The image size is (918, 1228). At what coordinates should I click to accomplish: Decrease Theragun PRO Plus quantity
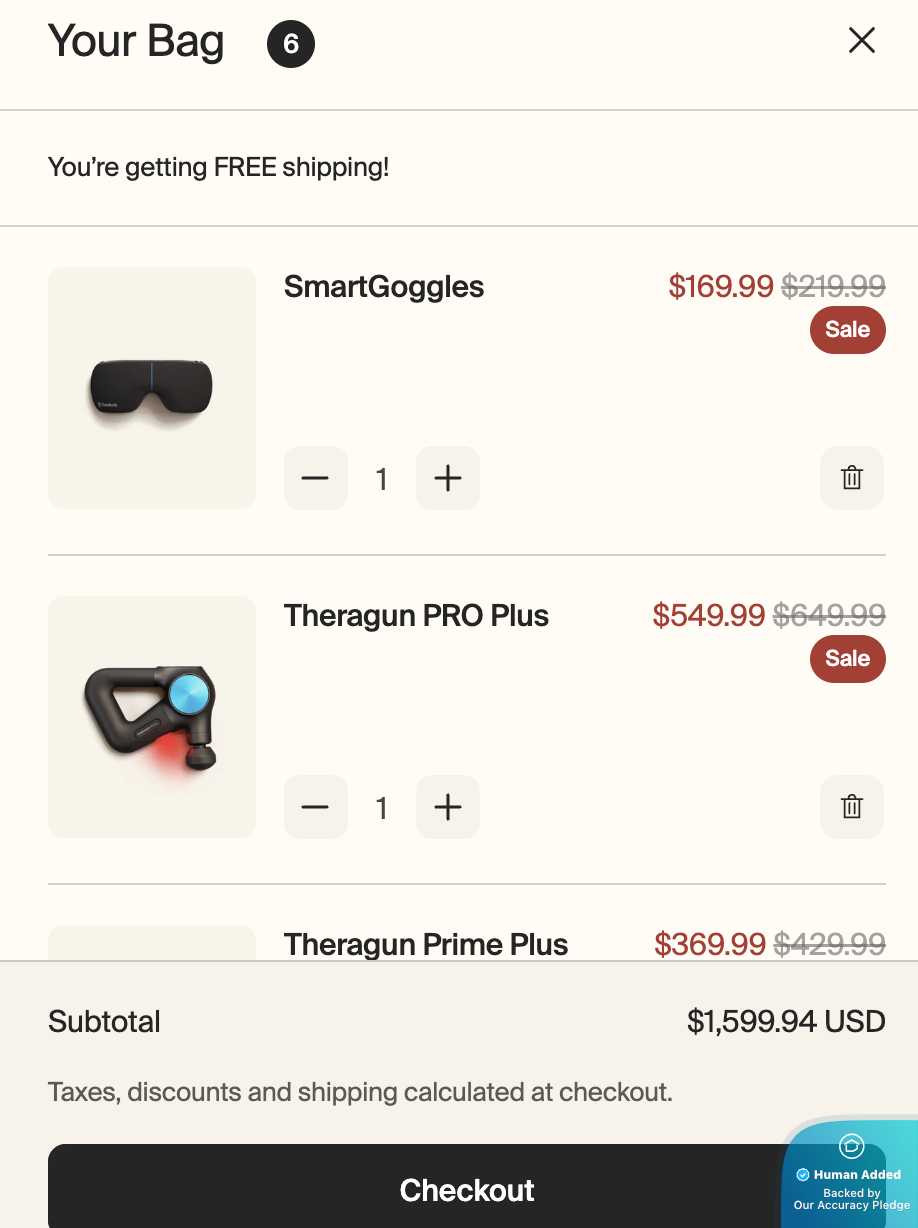(x=315, y=807)
